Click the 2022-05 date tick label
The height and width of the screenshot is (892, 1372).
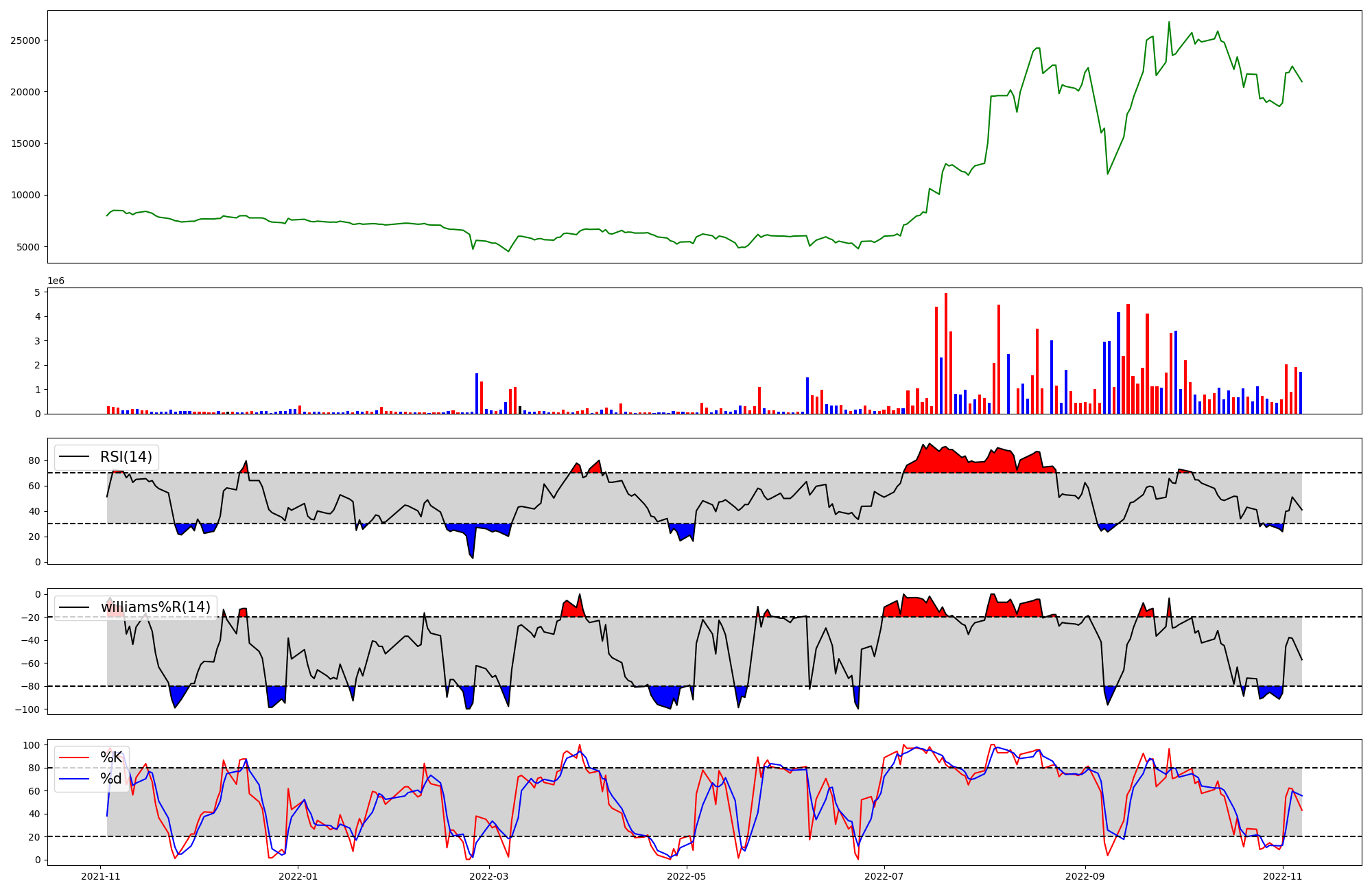click(x=687, y=876)
